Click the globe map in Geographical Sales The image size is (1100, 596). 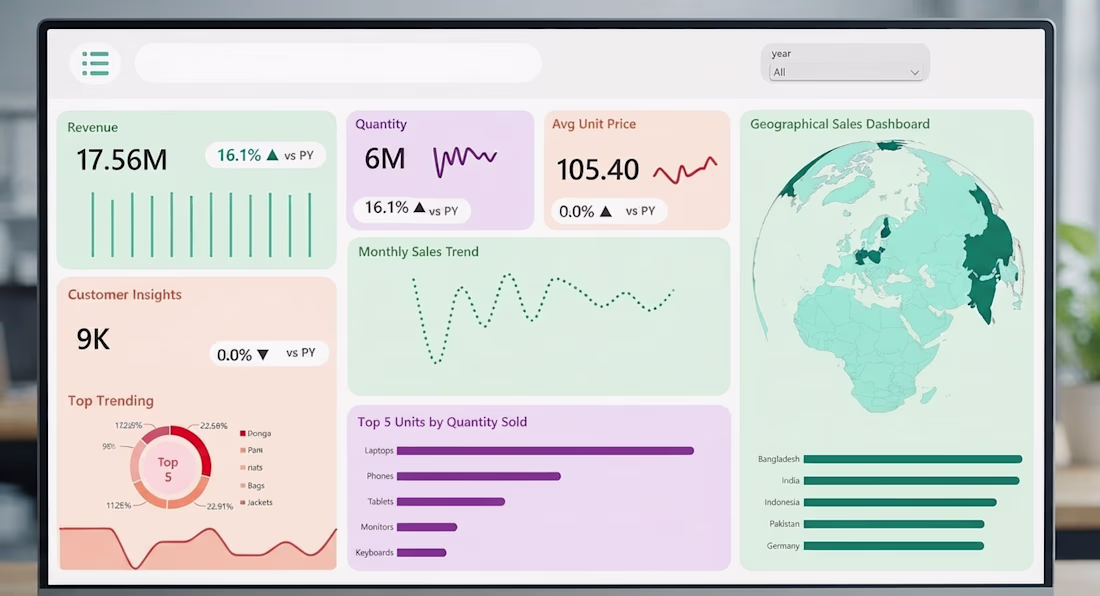coord(888,276)
